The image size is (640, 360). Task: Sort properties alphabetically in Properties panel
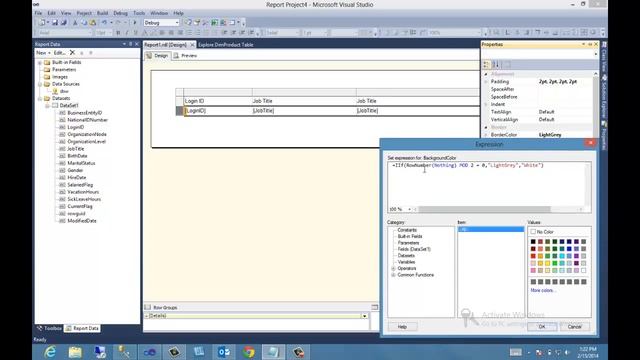496,64
